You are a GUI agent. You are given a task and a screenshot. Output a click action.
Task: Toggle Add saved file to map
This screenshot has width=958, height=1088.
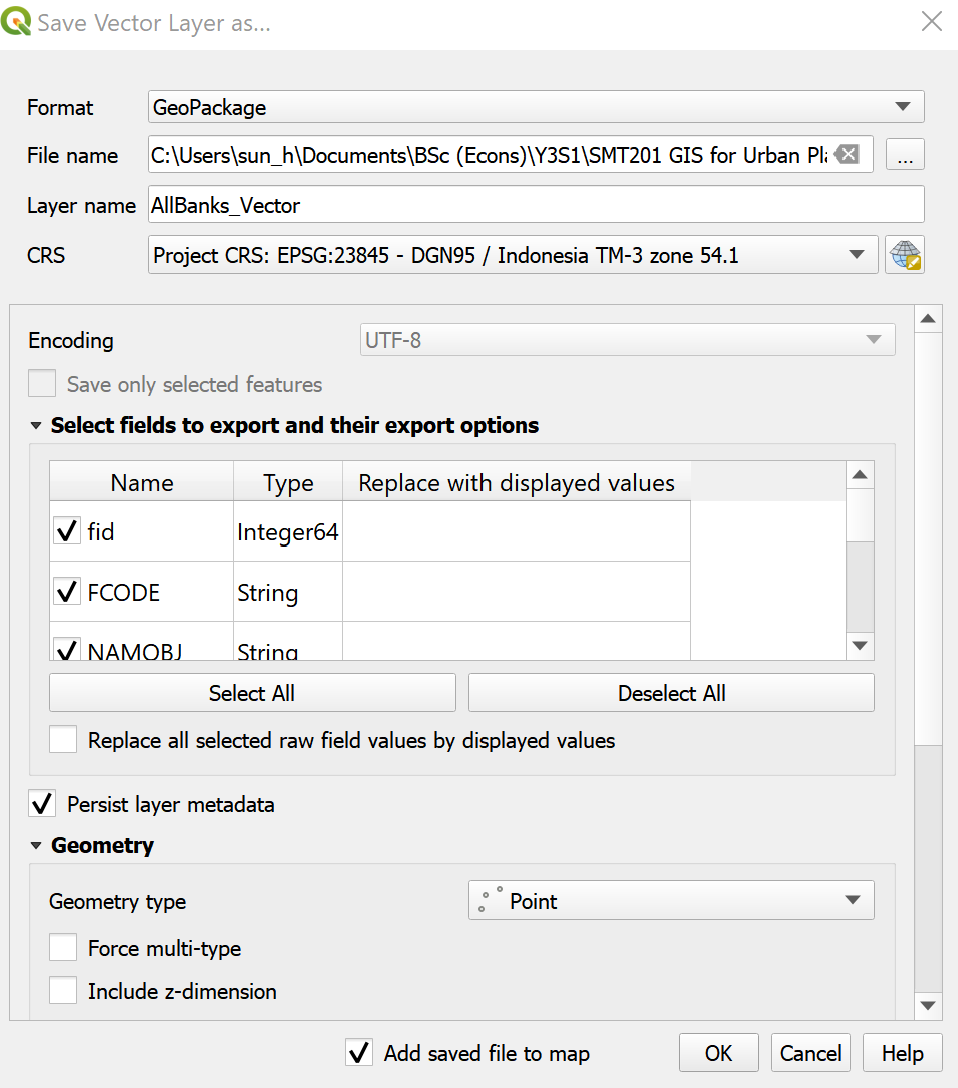(x=358, y=1053)
